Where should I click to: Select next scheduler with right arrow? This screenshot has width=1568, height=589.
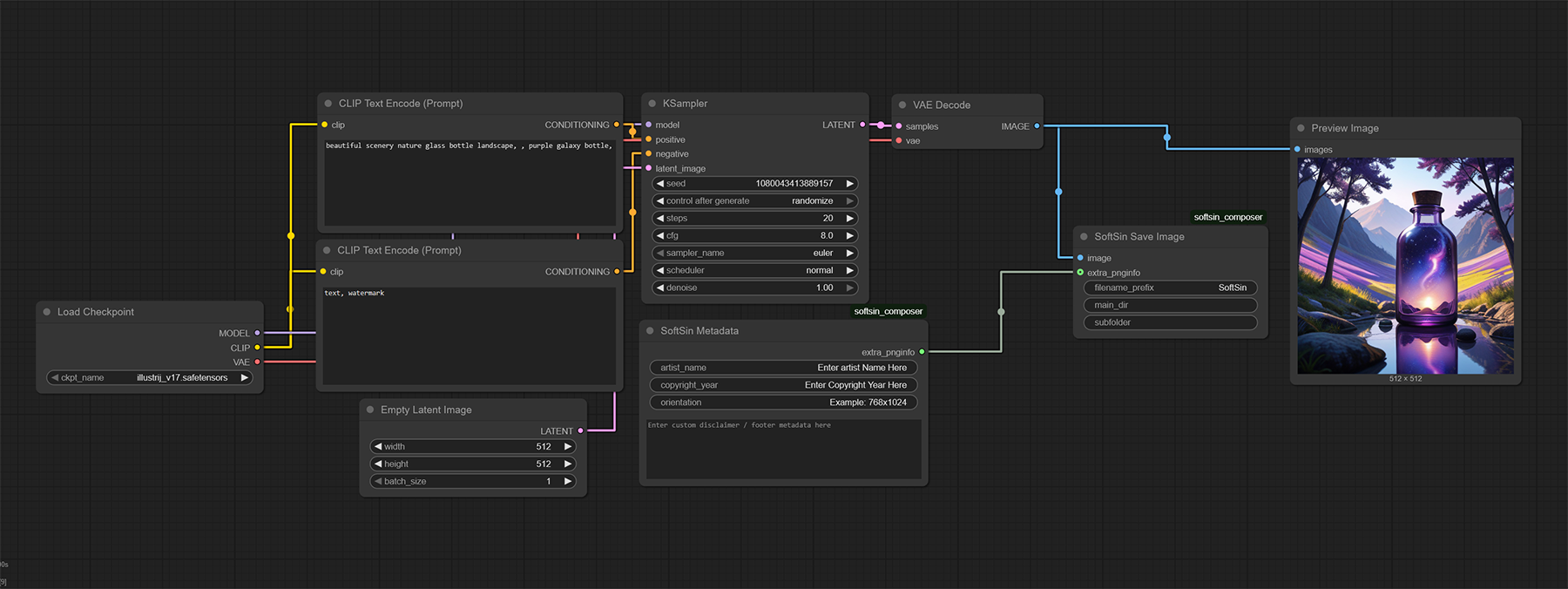849,271
